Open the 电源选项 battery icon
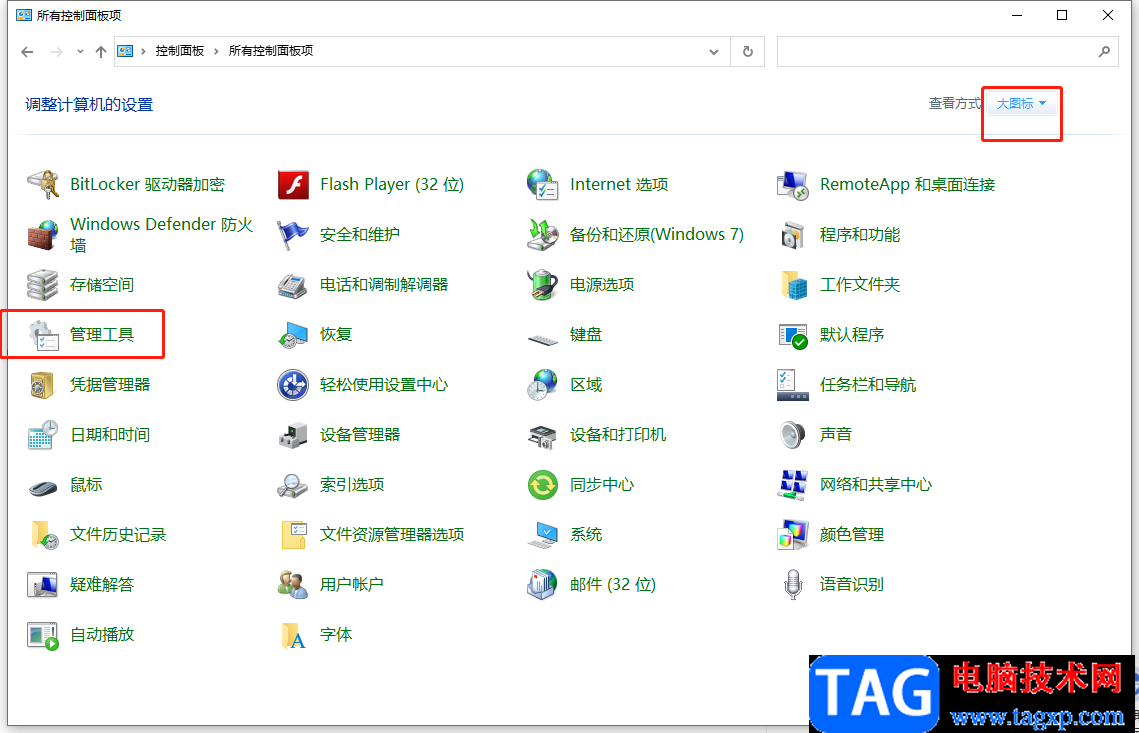This screenshot has height=733, width=1139. coord(543,285)
